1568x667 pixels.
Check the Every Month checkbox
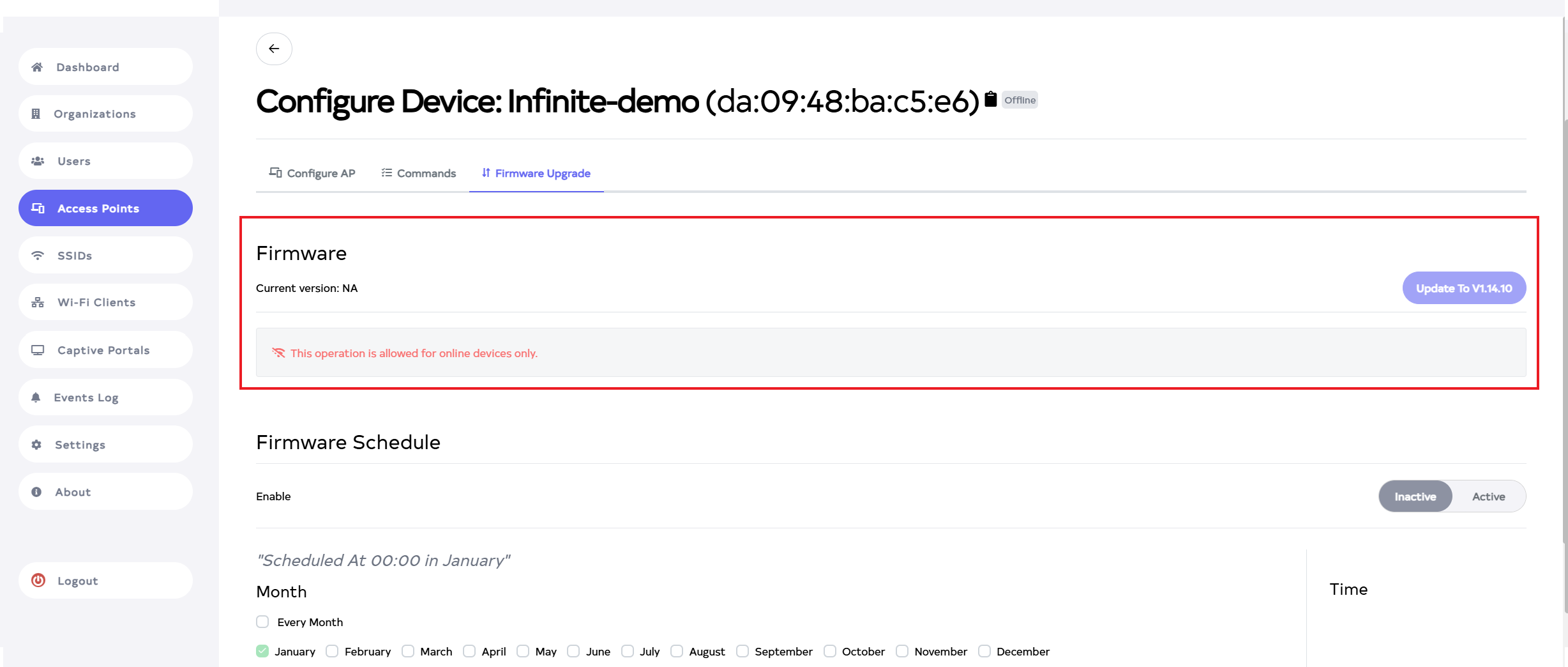pos(262,622)
